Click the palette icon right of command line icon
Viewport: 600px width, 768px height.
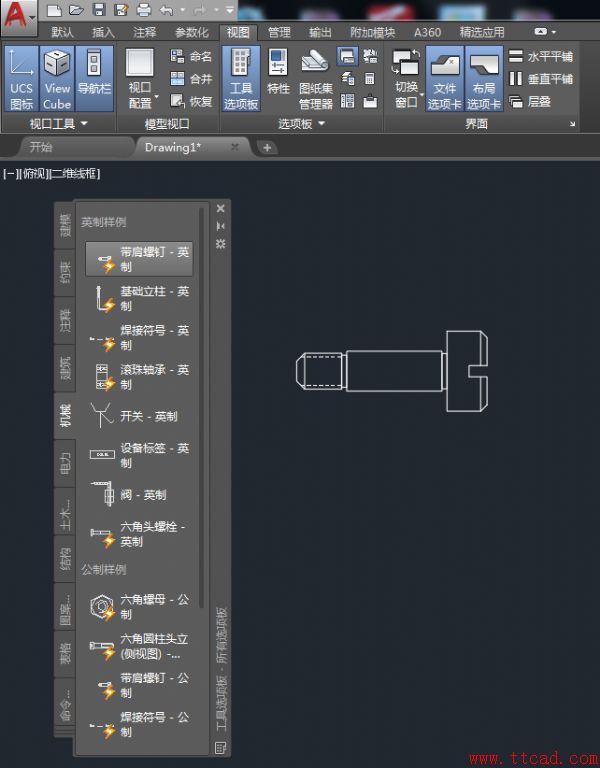(370, 56)
